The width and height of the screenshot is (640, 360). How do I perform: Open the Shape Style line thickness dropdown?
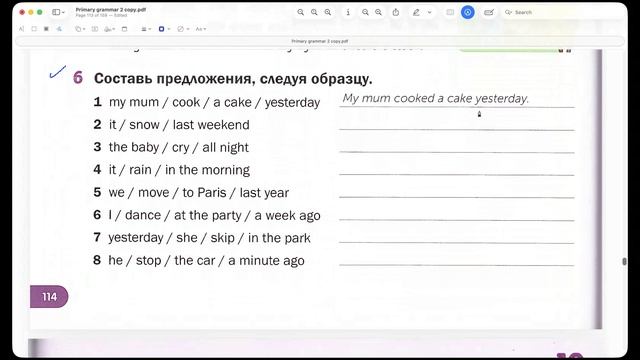146,29
